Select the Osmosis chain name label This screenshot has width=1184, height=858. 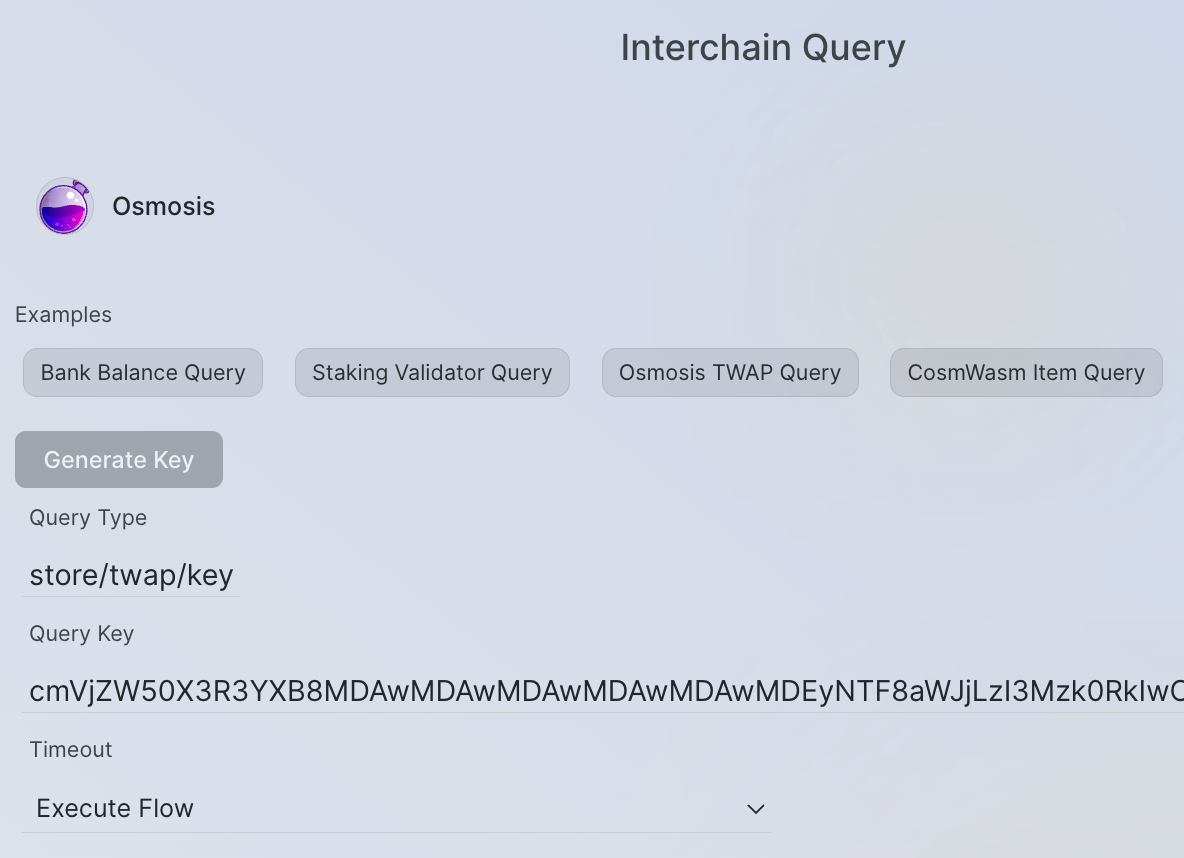click(x=163, y=206)
